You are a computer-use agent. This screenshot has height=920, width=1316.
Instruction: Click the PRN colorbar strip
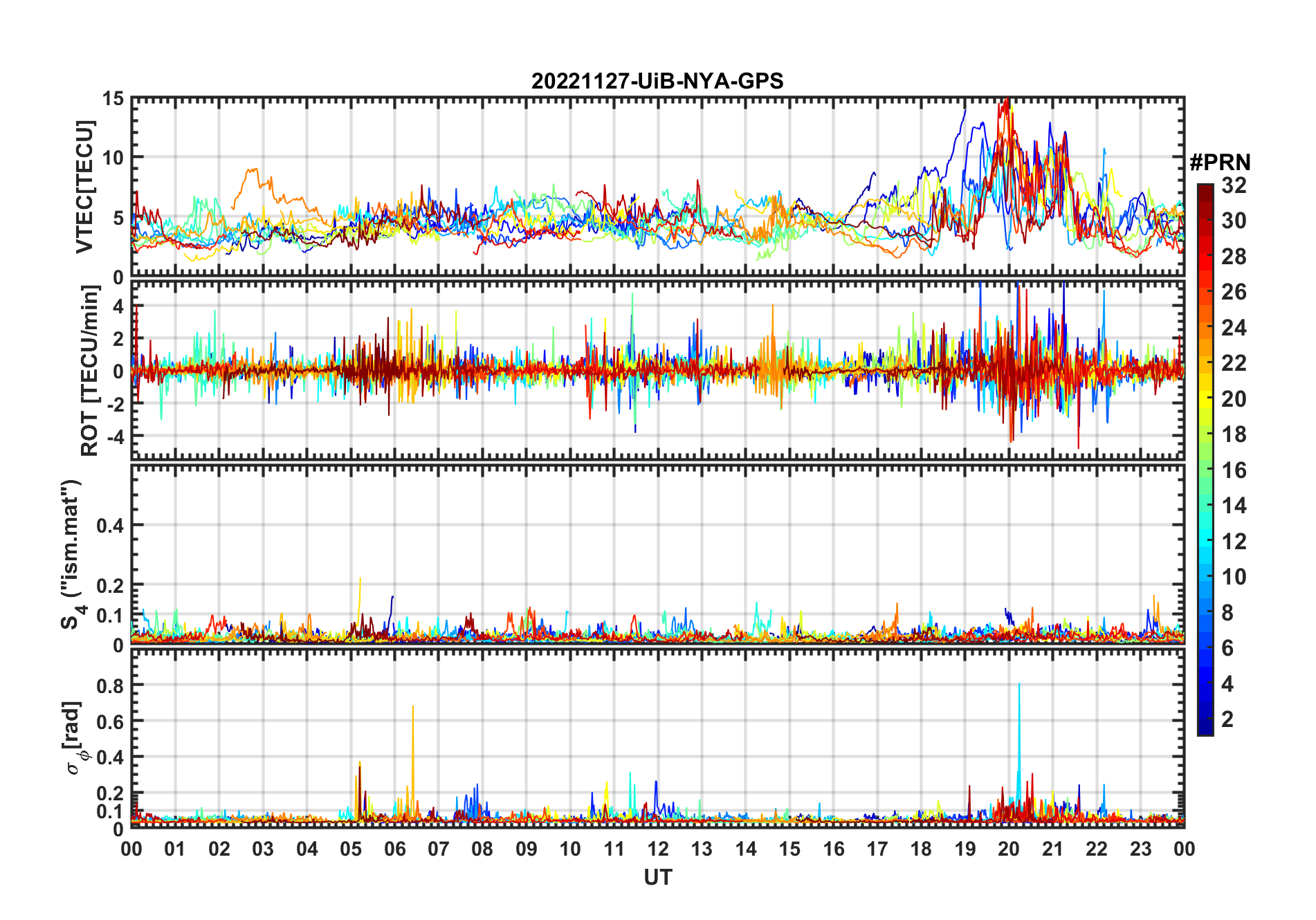click(x=1205, y=460)
